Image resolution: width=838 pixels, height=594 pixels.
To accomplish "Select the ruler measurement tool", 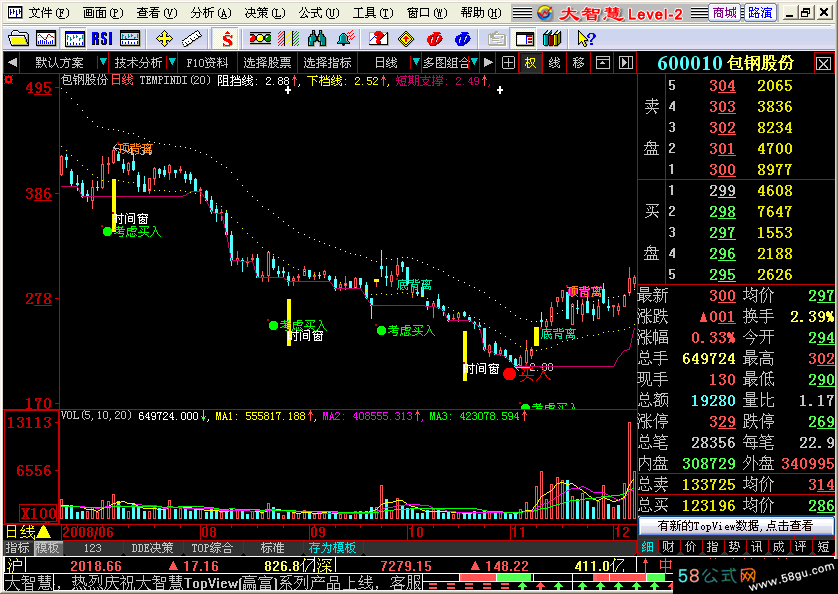I will 191,38.
